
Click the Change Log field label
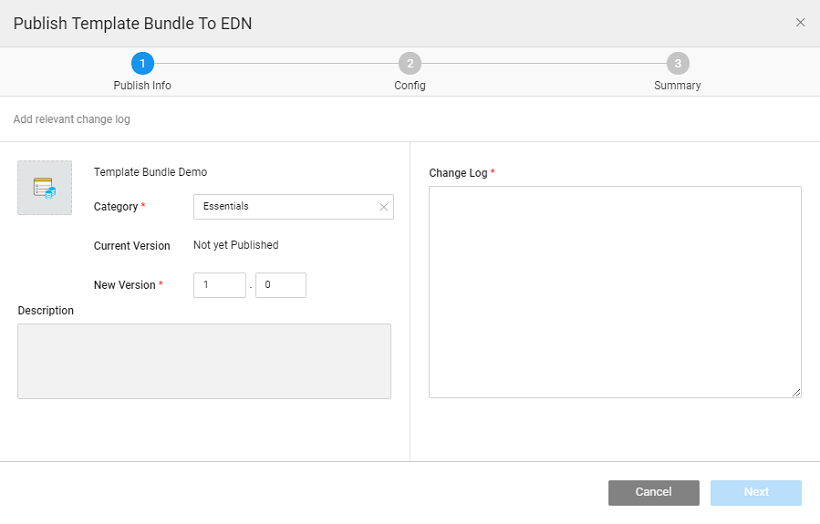(458, 173)
